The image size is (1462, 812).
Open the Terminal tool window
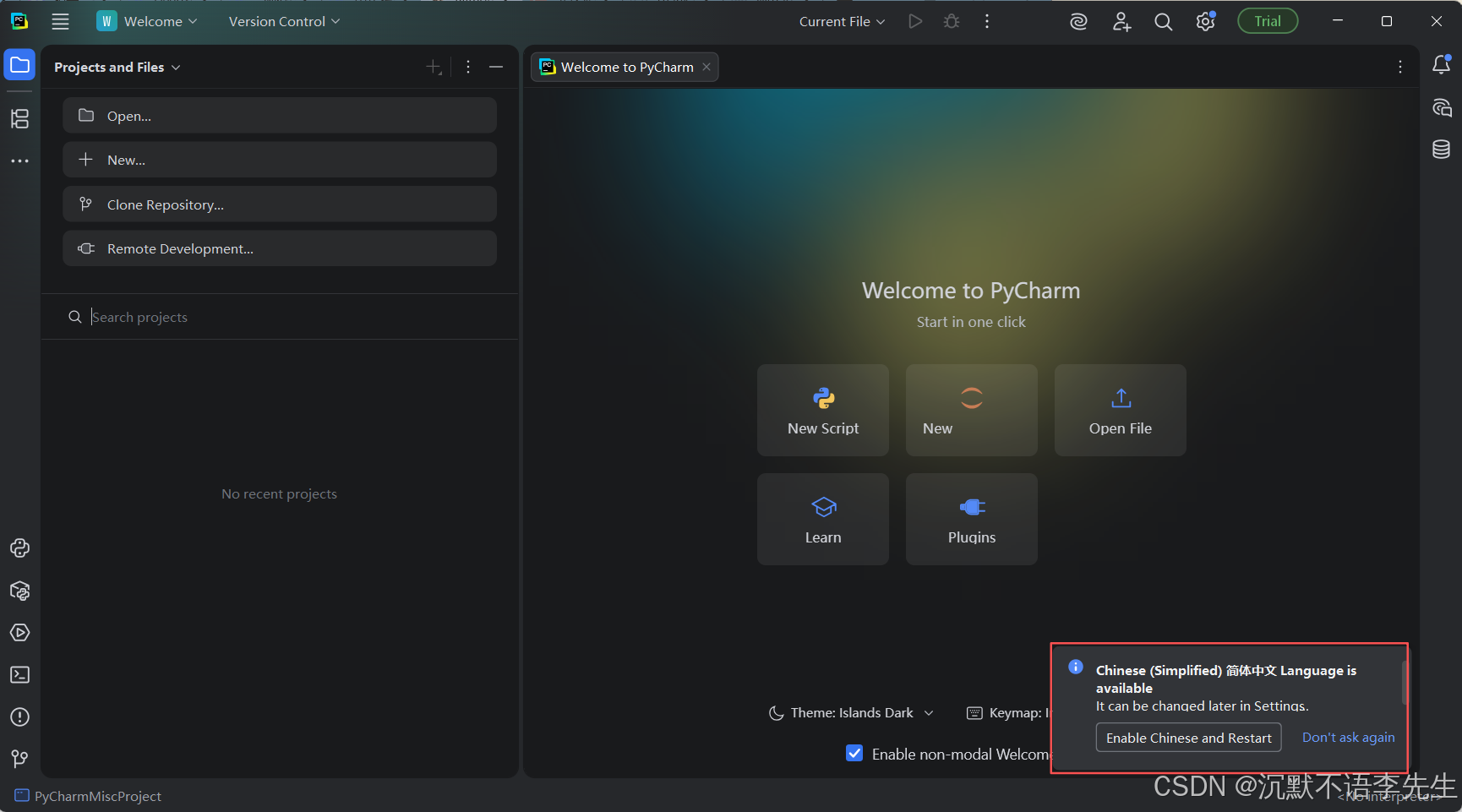[19, 675]
